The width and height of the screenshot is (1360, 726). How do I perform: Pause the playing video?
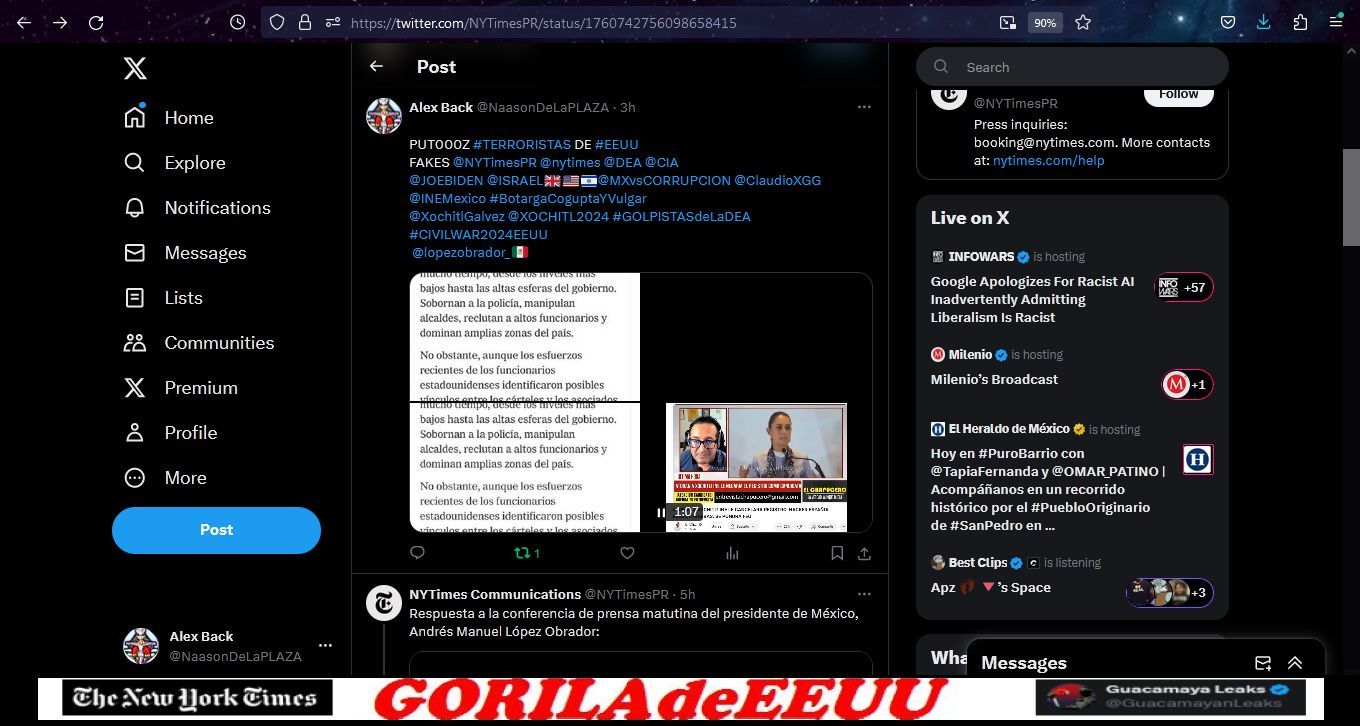point(661,512)
